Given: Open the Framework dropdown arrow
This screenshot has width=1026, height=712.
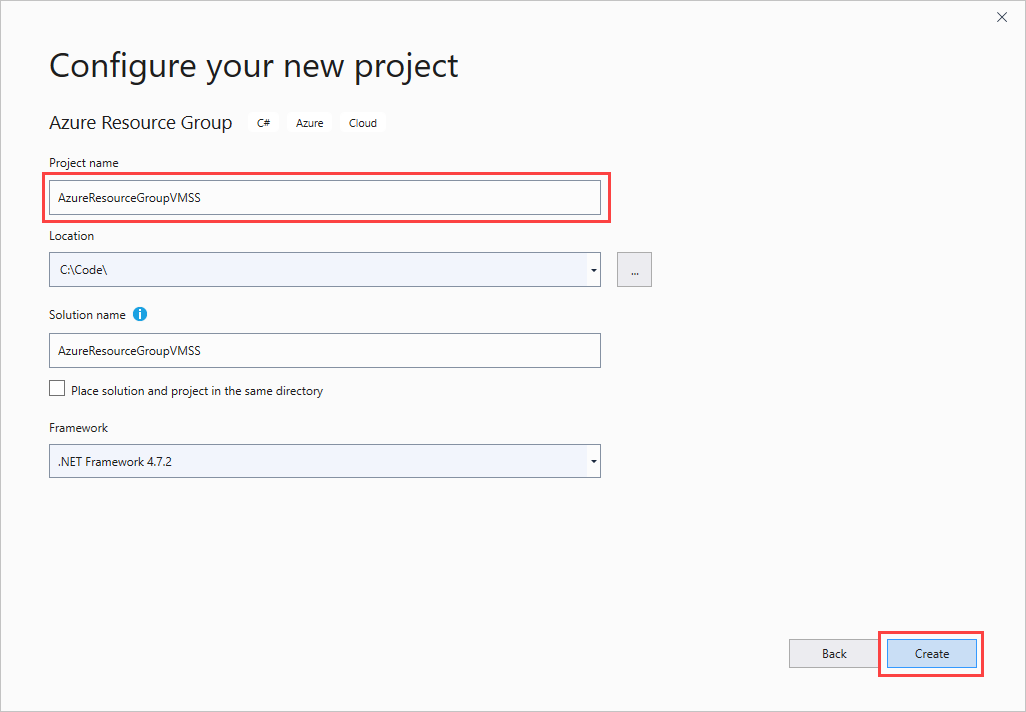Looking at the screenshot, I should tap(594, 462).
